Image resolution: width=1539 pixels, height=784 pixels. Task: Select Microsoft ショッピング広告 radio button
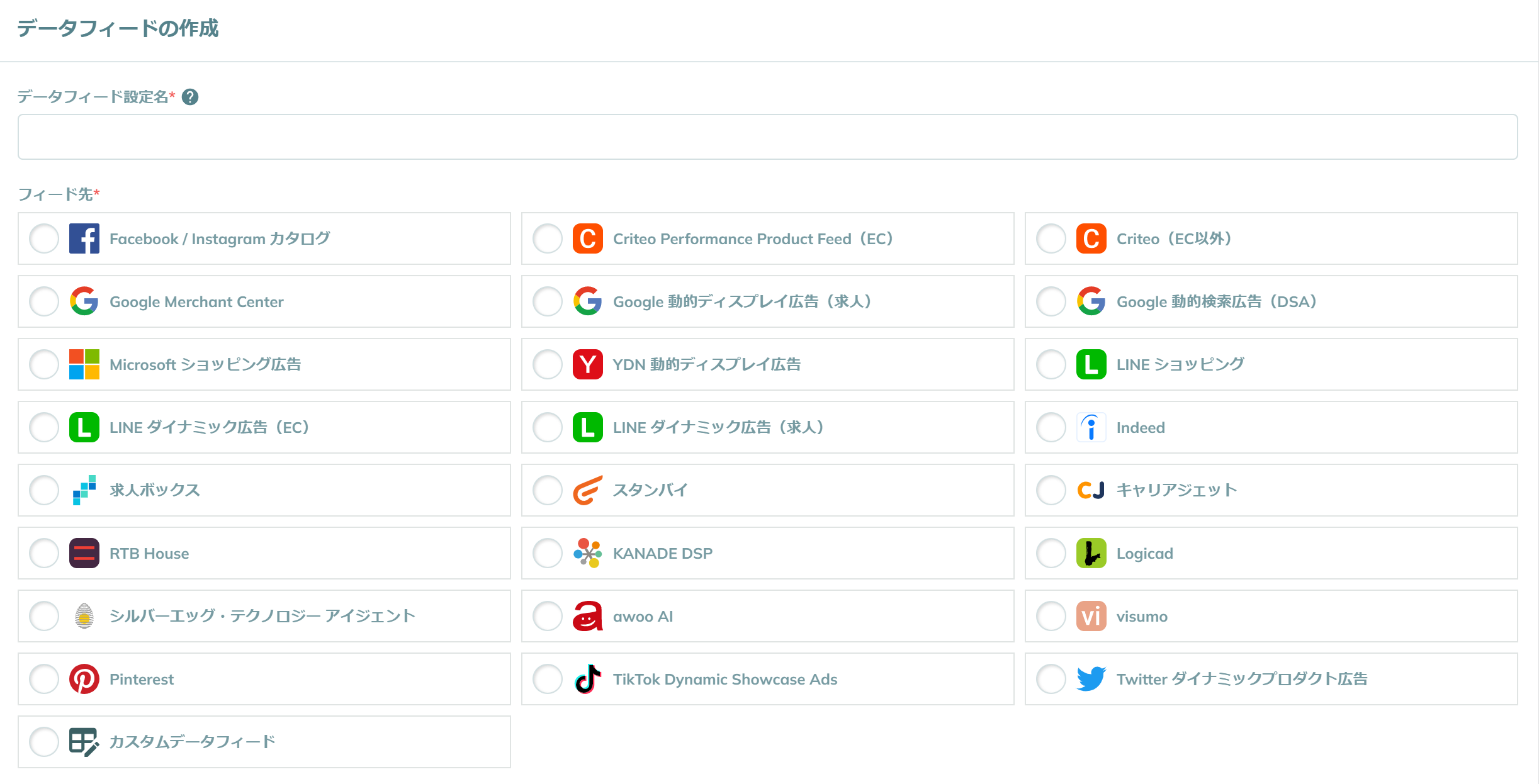[44, 364]
